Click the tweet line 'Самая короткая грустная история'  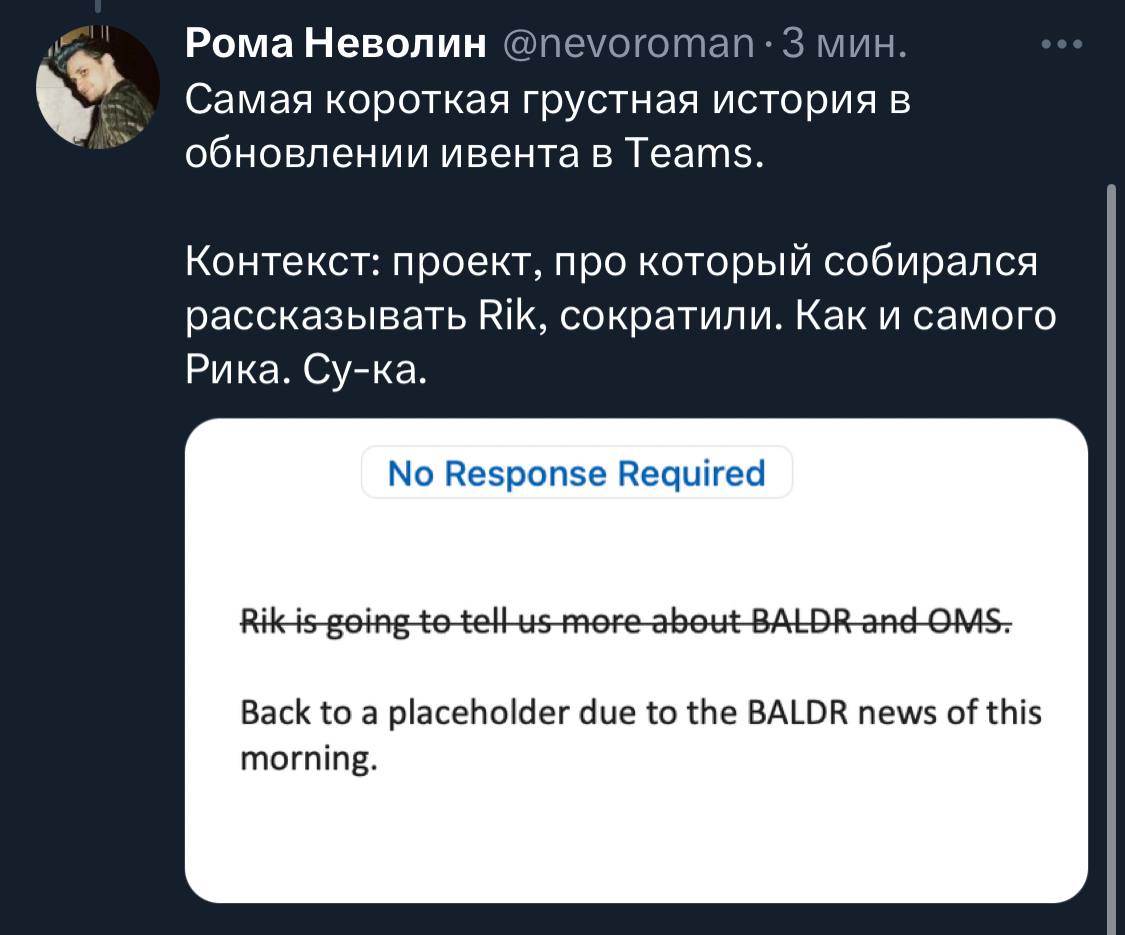click(x=547, y=98)
